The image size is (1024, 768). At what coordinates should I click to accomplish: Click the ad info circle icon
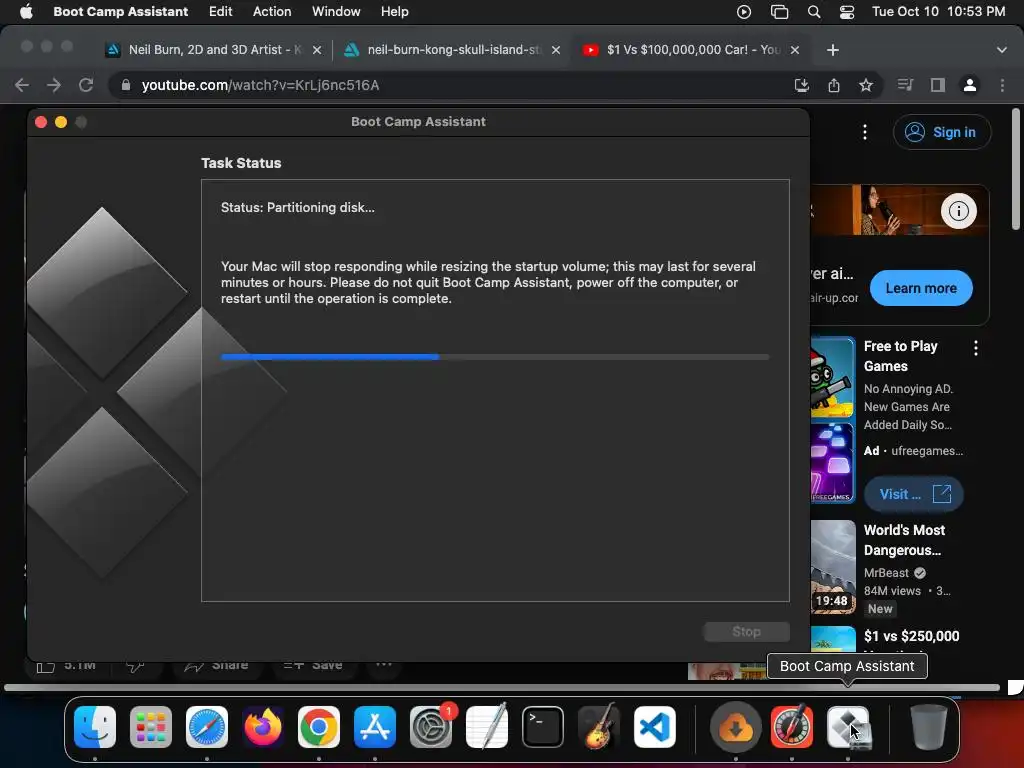tap(958, 211)
